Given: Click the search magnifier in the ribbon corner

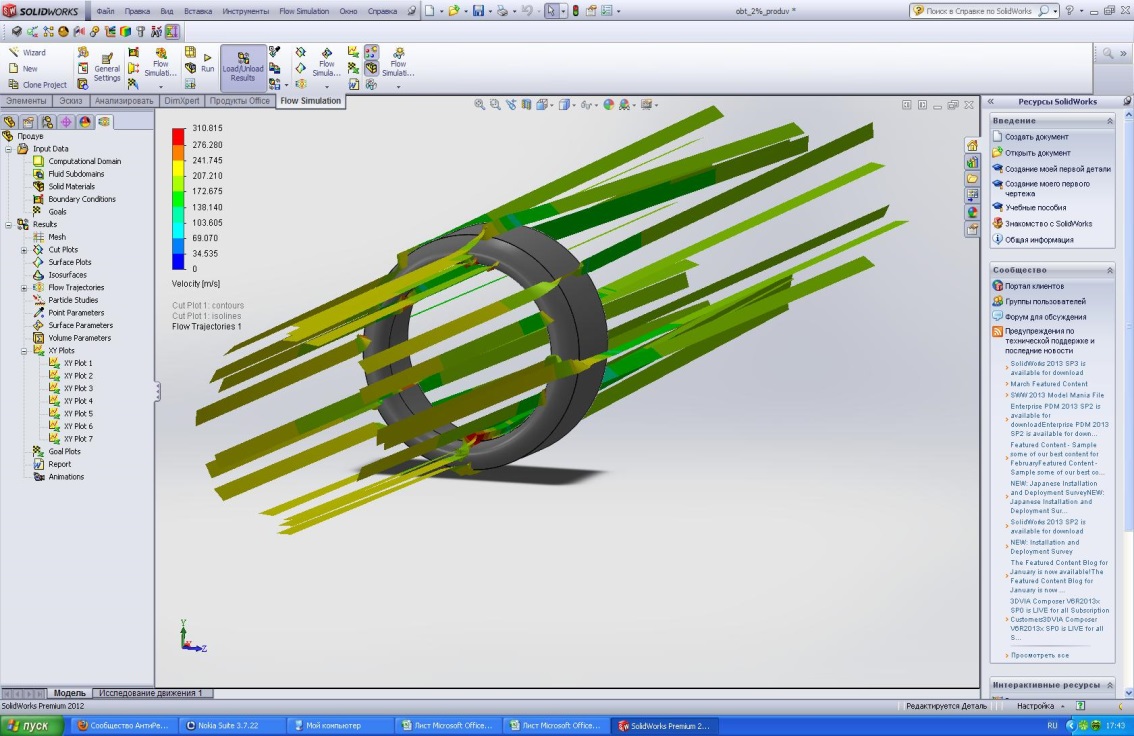Looking at the screenshot, I should pyautogui.click(x=1108, y=54).
